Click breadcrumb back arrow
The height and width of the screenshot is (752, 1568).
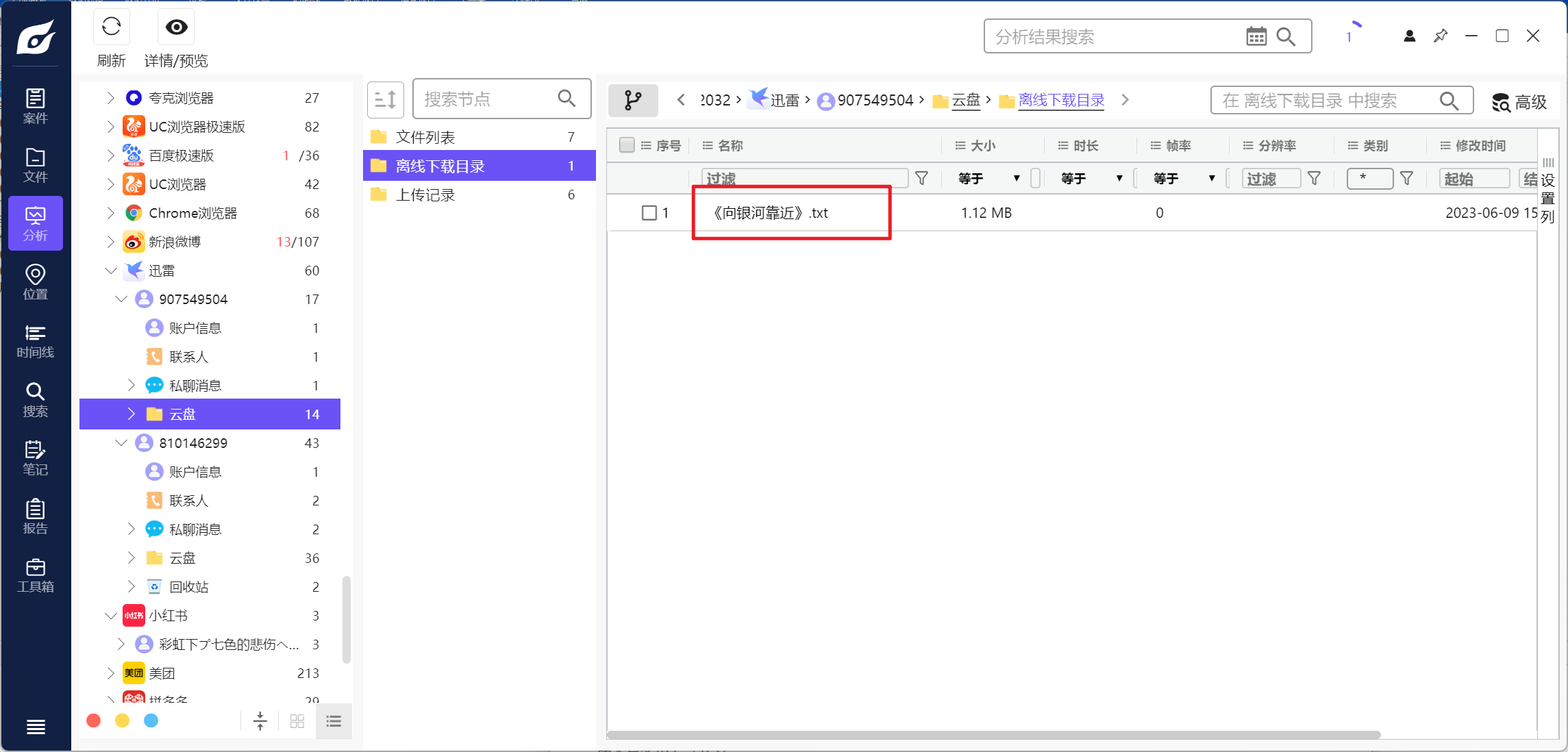click(680, 100)
